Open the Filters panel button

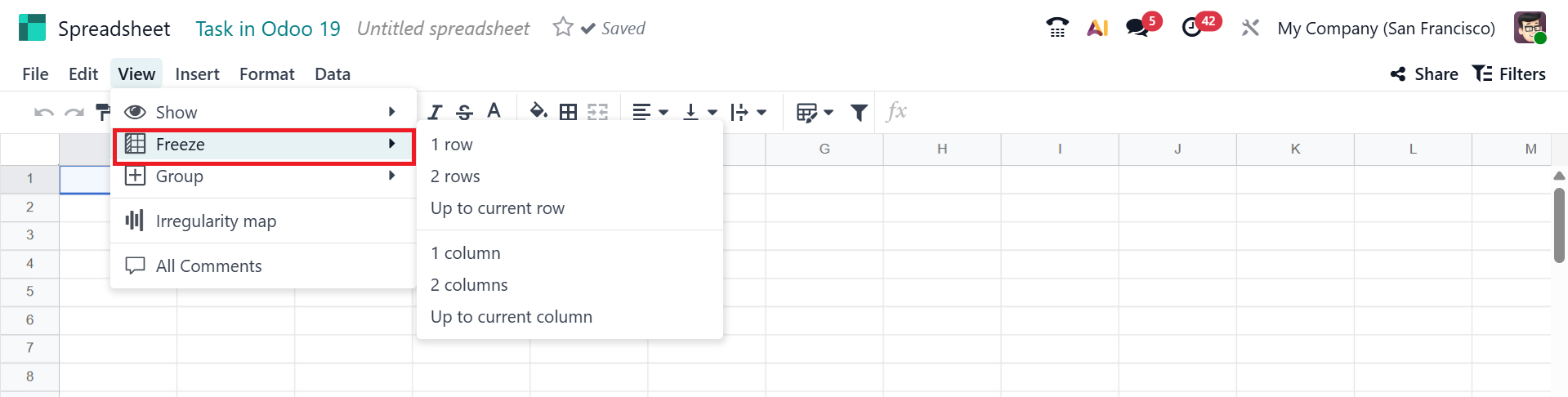pos(1509,74)
